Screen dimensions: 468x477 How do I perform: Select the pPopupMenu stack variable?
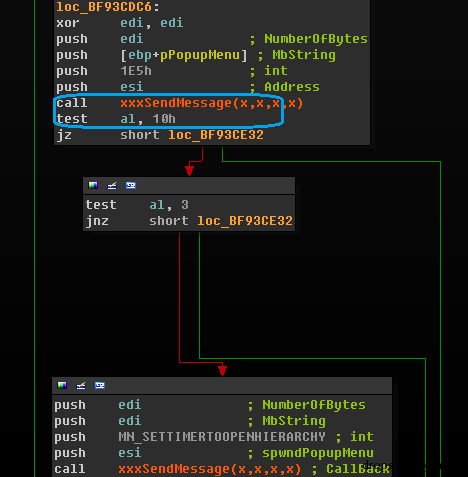click(x=200, y=55)
